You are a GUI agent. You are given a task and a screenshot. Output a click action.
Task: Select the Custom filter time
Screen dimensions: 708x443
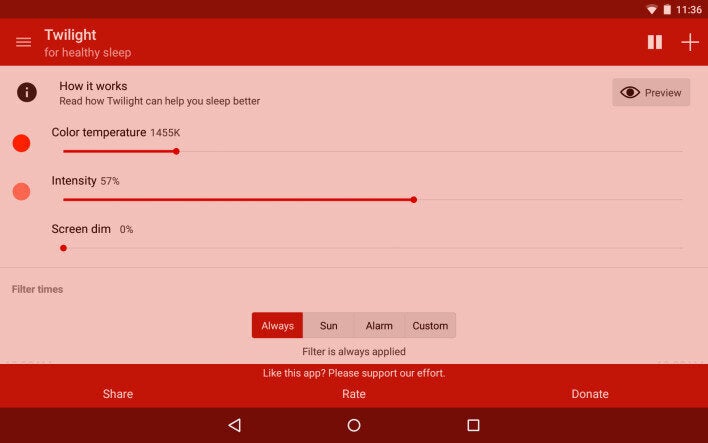pyautogui.click(x=430, y=325)
